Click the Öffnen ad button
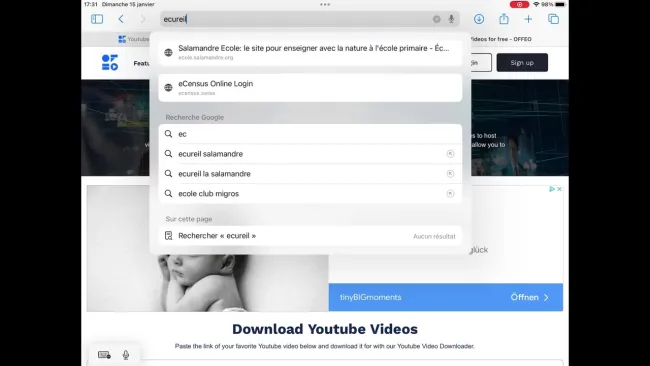 point(529,297)
